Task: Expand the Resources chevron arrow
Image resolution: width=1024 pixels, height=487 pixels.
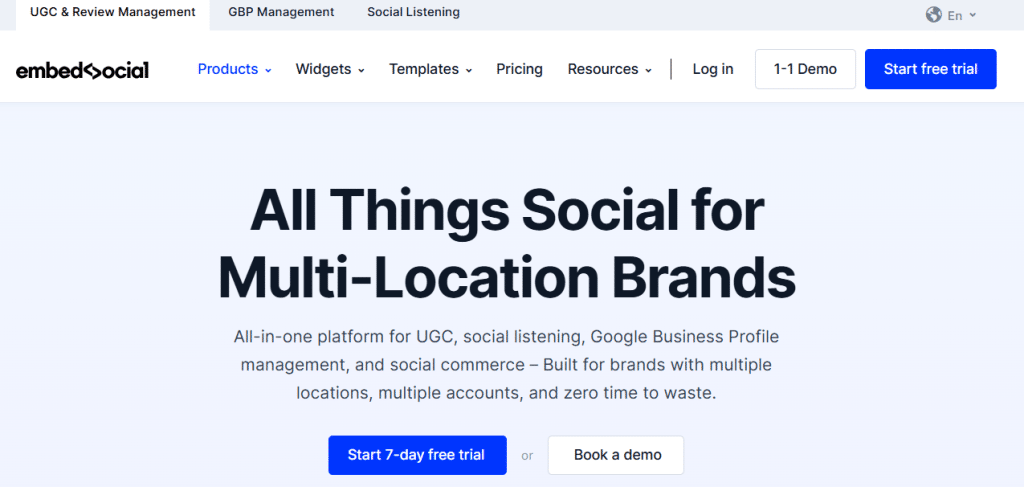Action: pyautogui.click(x=648, y=70)
